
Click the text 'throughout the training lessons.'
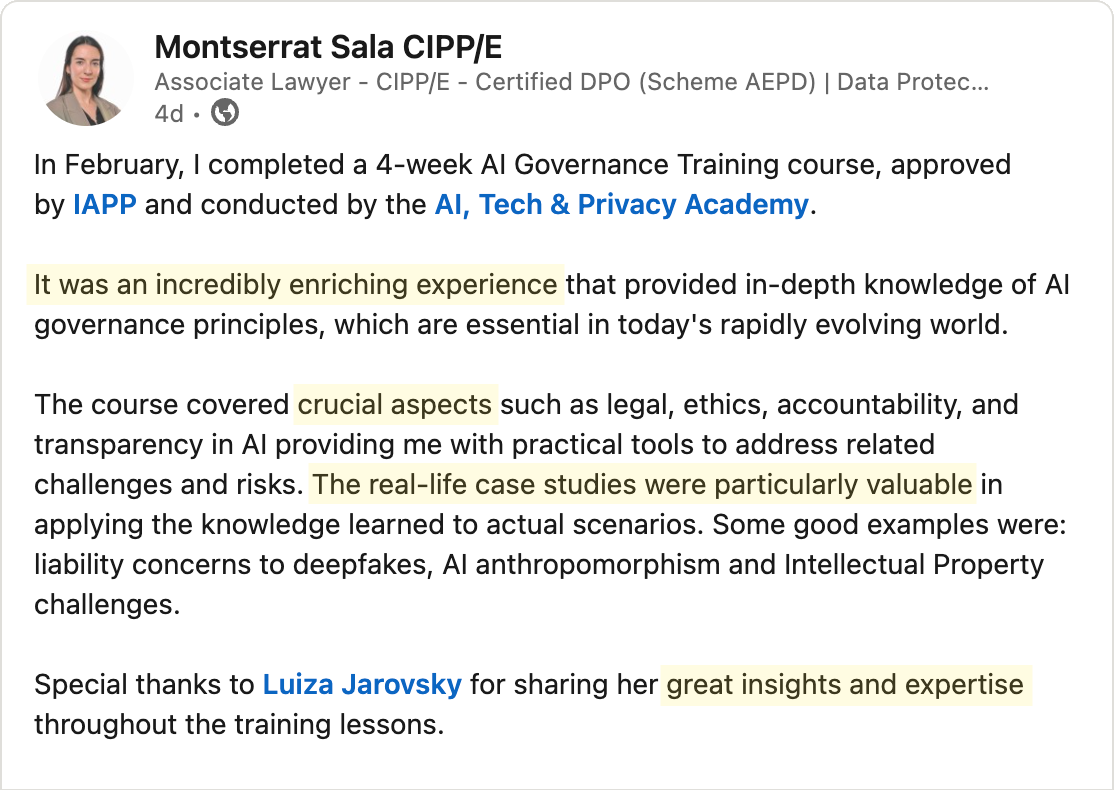[239, 725]
